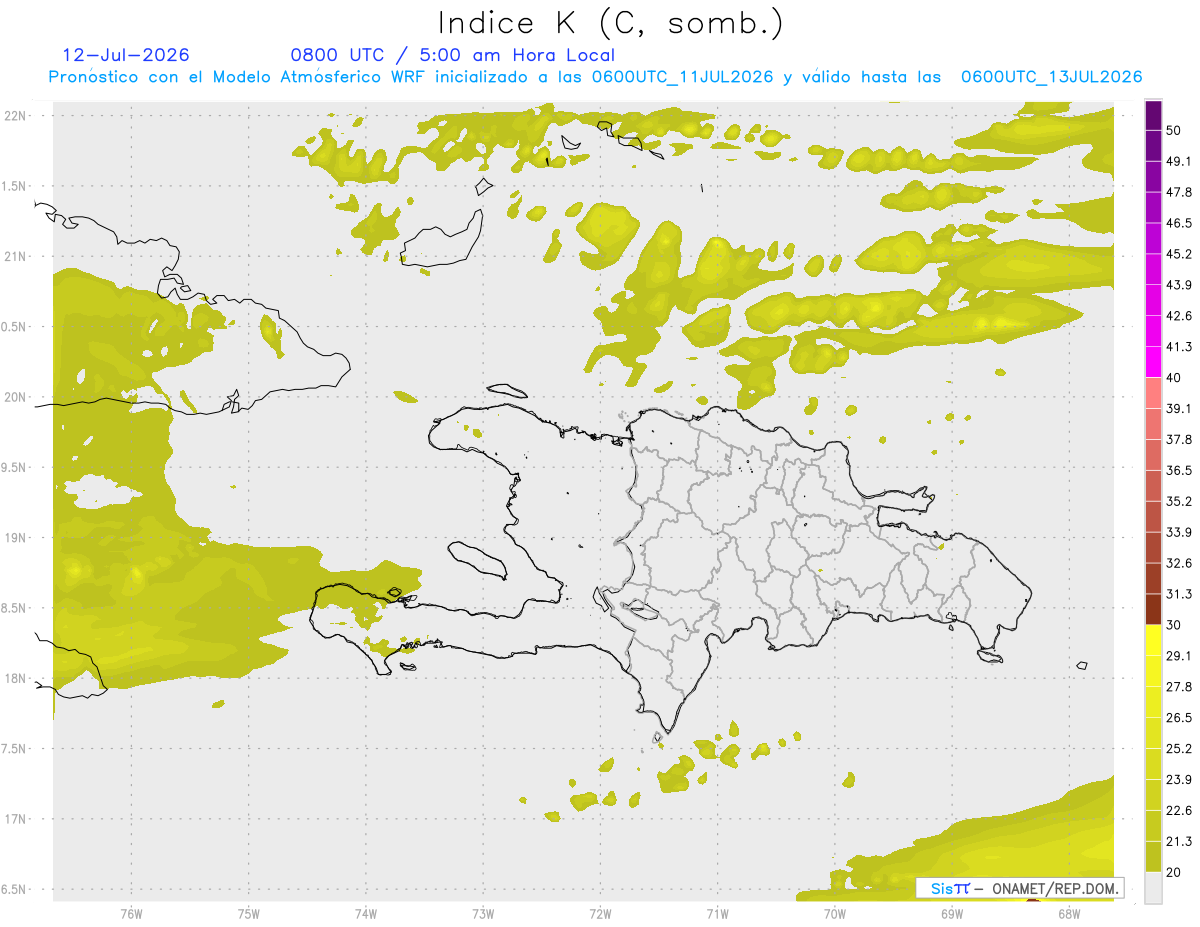Click legend value '21.3'
The height and width of the screenshot is (927, 1200).
[1179, 842]
